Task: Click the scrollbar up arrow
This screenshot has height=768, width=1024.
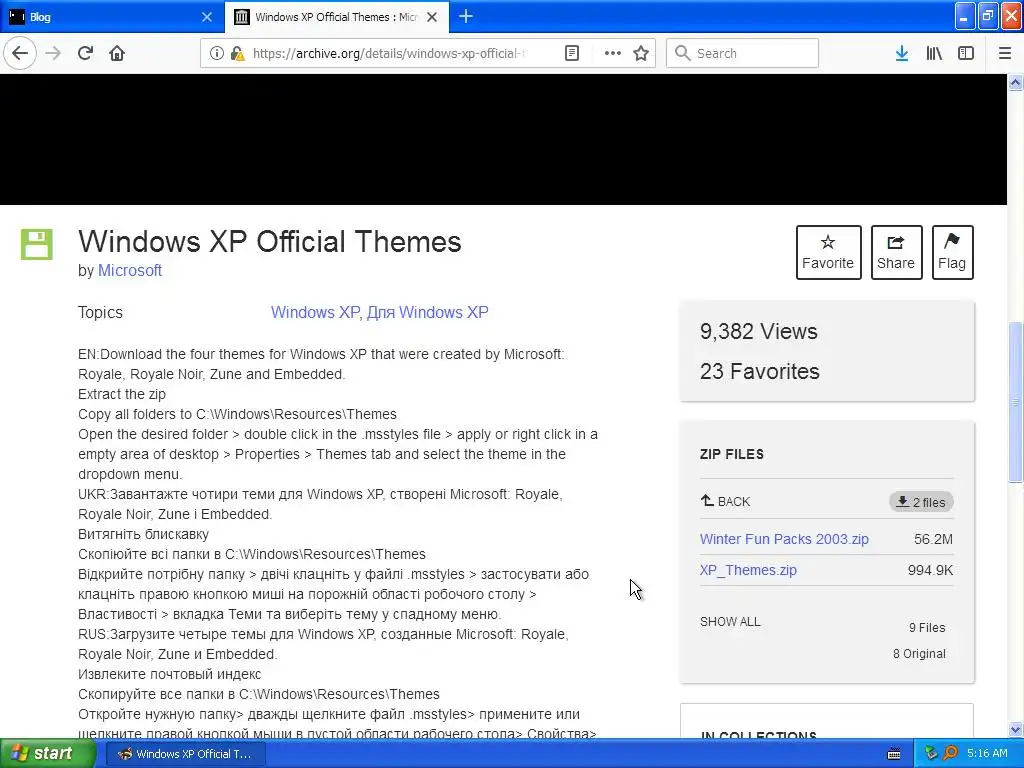Action: 1016,82
